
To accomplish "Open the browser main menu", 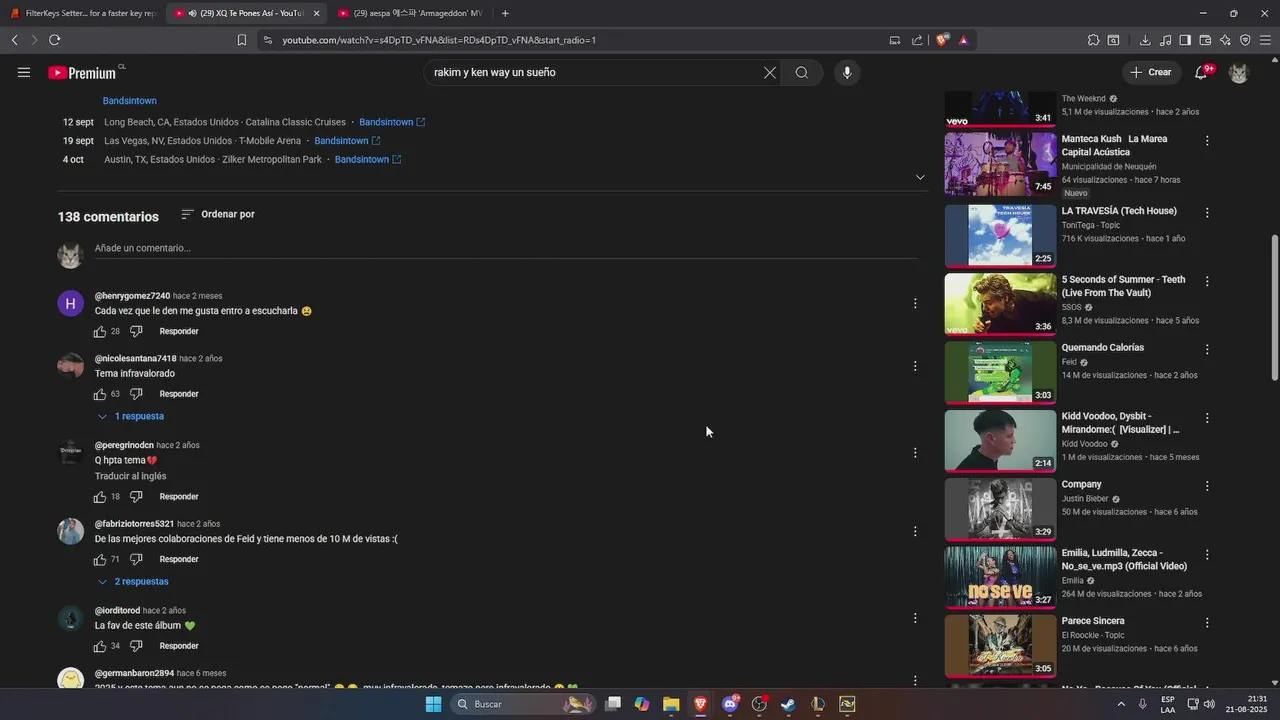I will tap(1265, 40).
